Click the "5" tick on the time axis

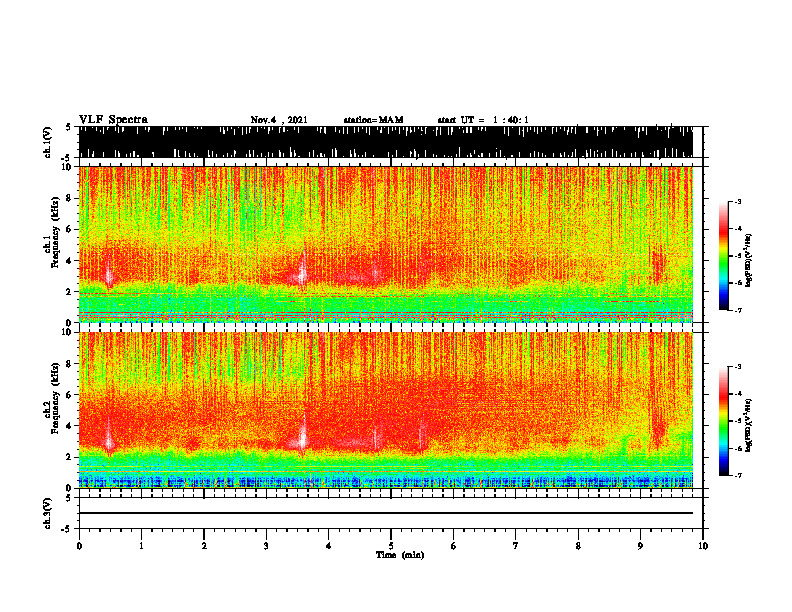click(x=391, y=546)
